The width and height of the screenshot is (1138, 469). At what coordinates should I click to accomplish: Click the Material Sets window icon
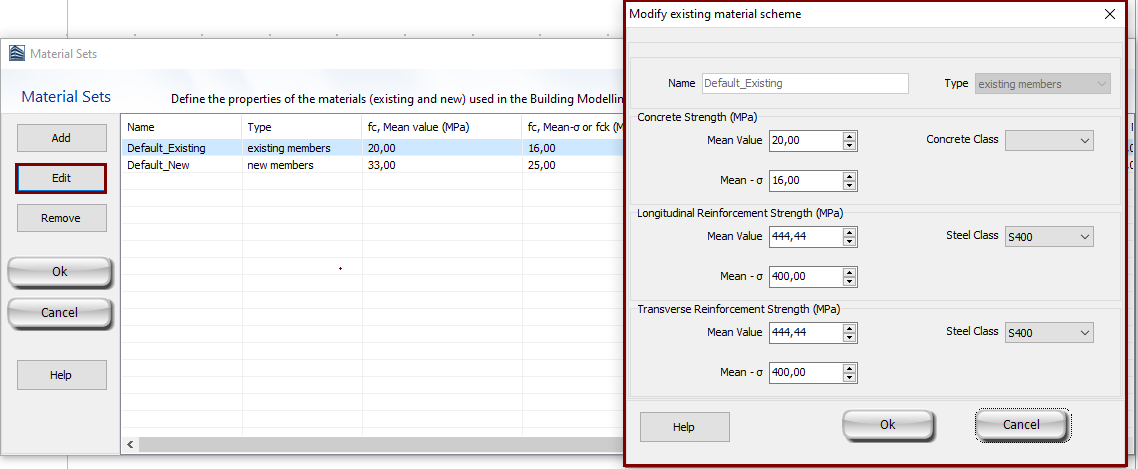tap(17, 54)
